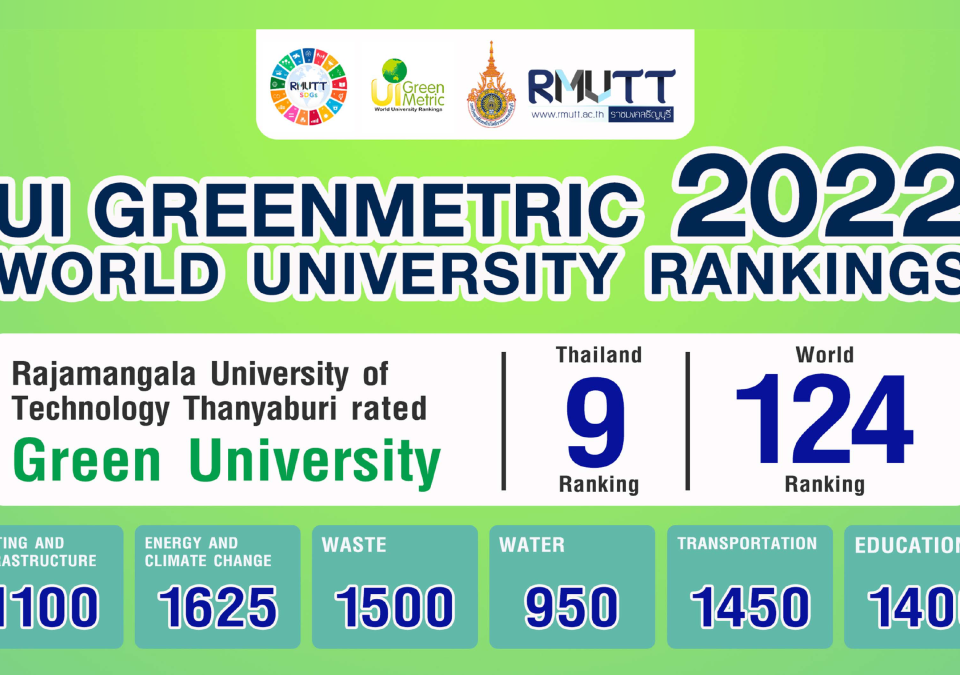Click the Thai text label beside the web address

coord(641,115)
